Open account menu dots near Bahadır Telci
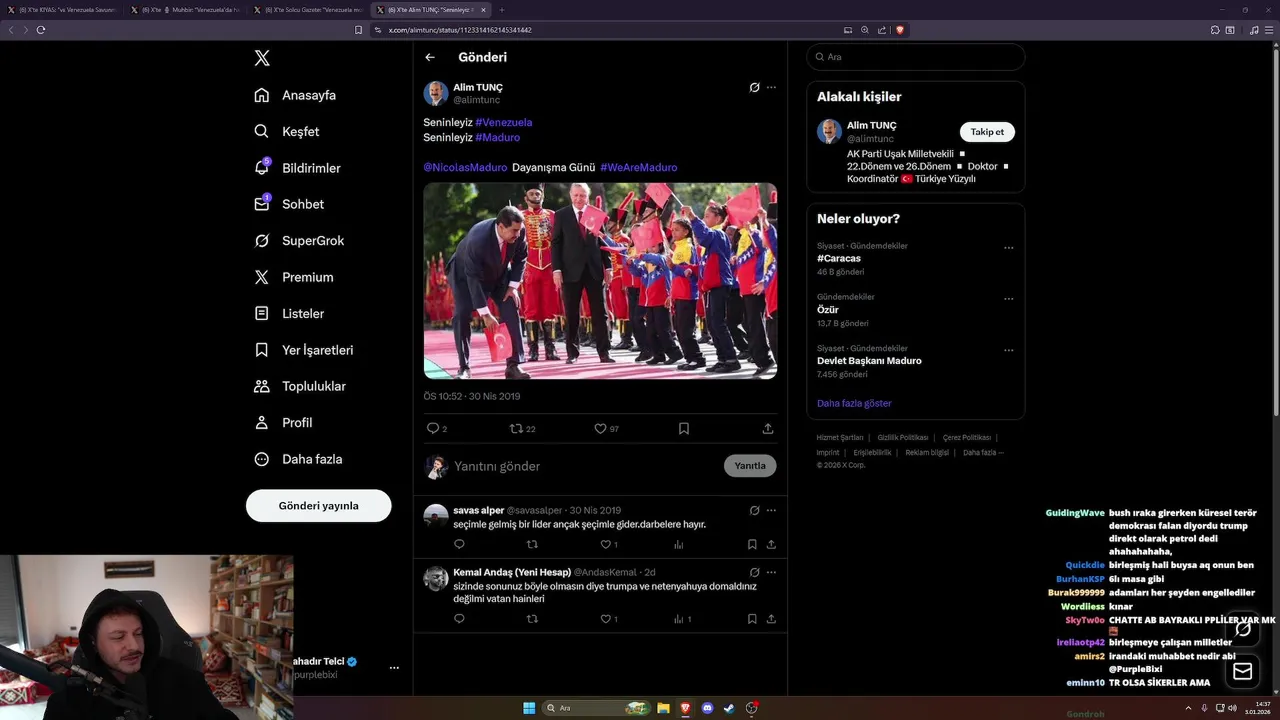 point(394,667)
